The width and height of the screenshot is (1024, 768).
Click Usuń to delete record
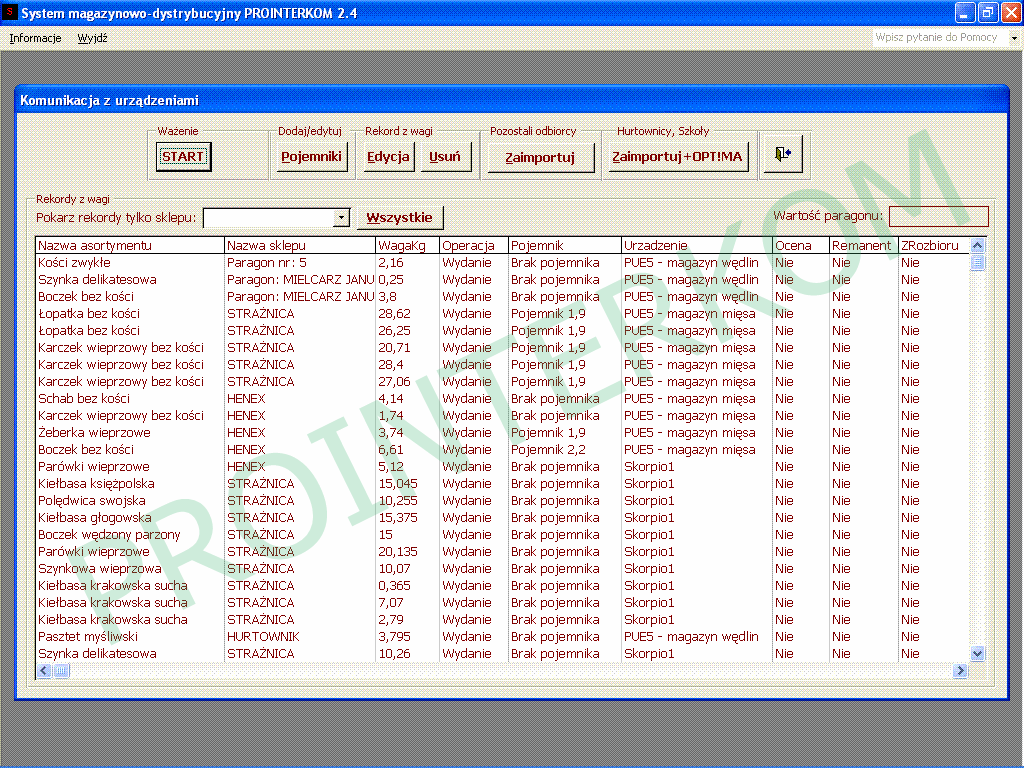[x=445, y=157]
